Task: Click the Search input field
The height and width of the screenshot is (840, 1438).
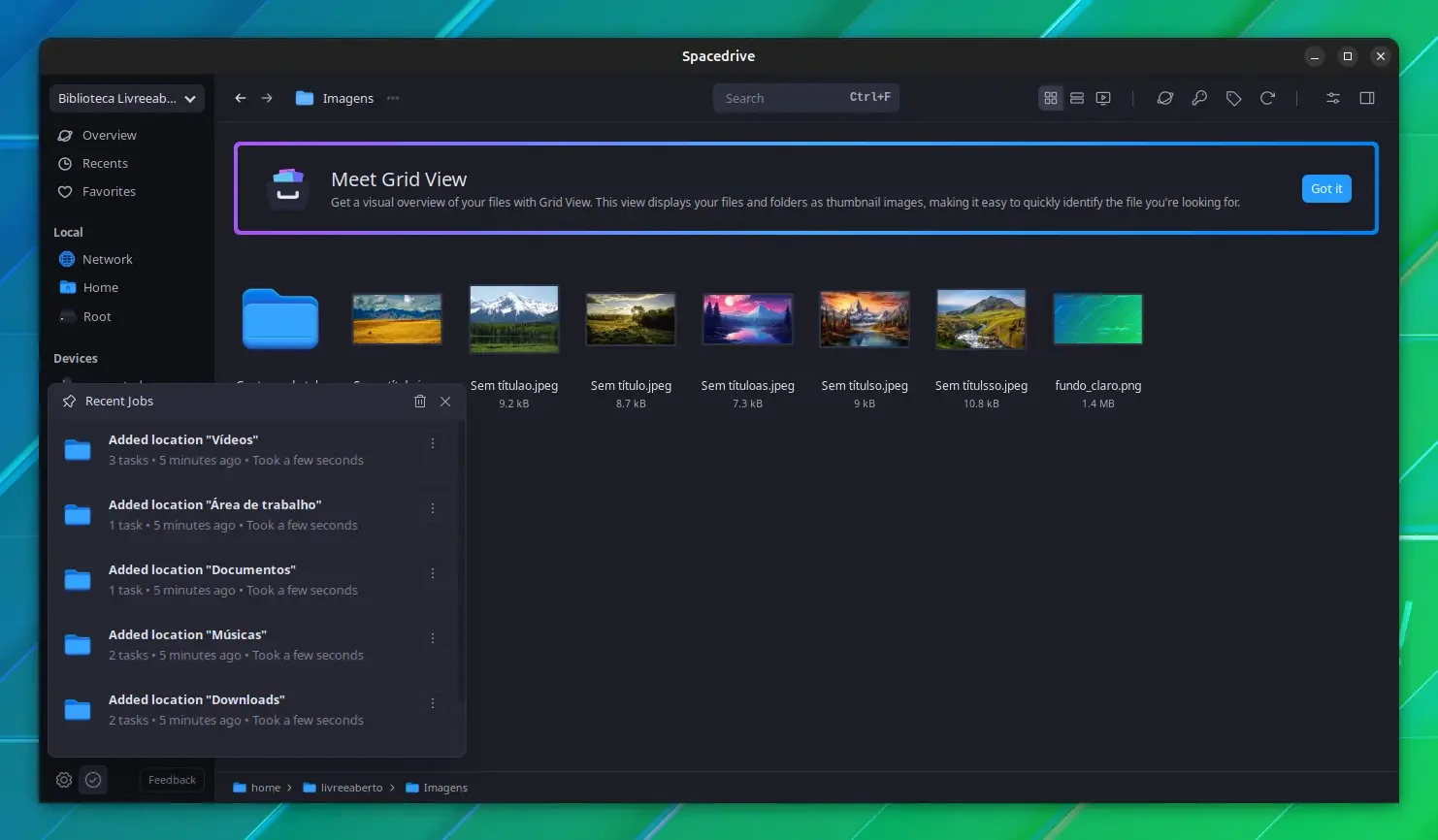Action: (x=806, y=98)
